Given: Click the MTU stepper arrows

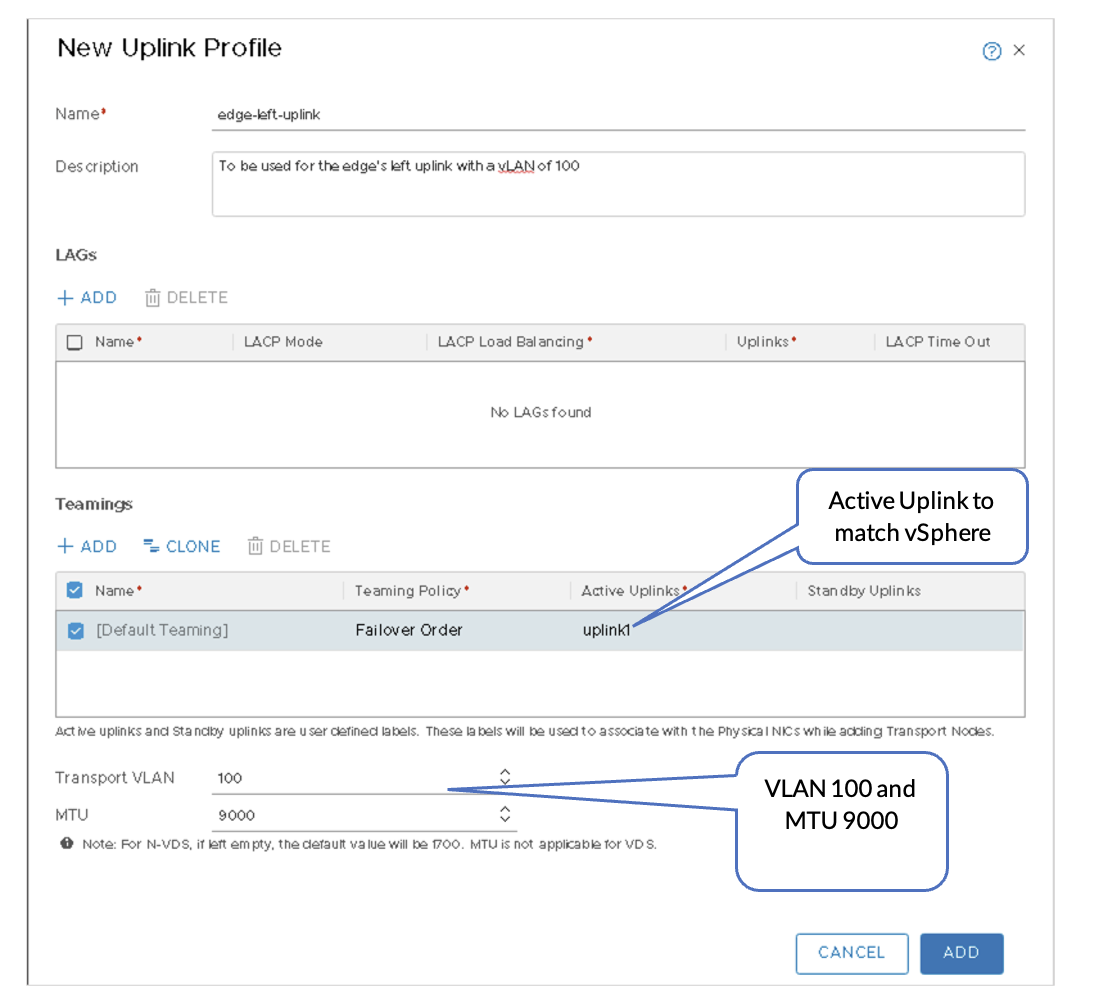Looking at the screenshot, I should click(505, 814).
